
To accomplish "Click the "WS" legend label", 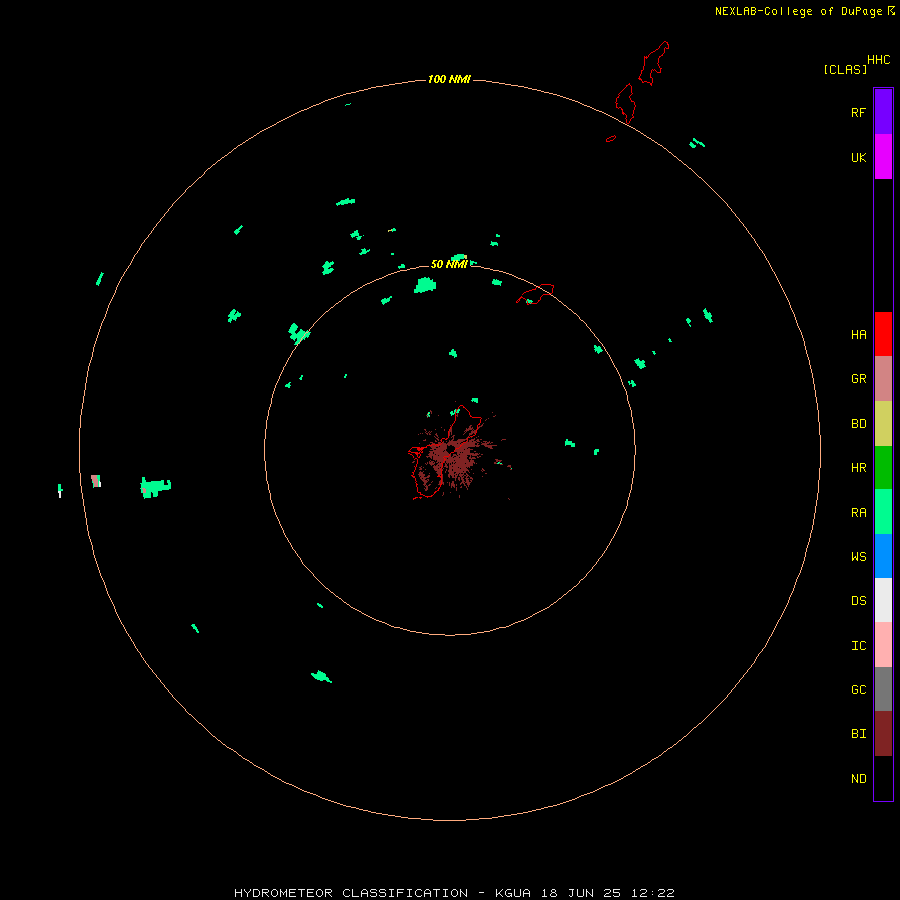I will click(x=858, y=556).
